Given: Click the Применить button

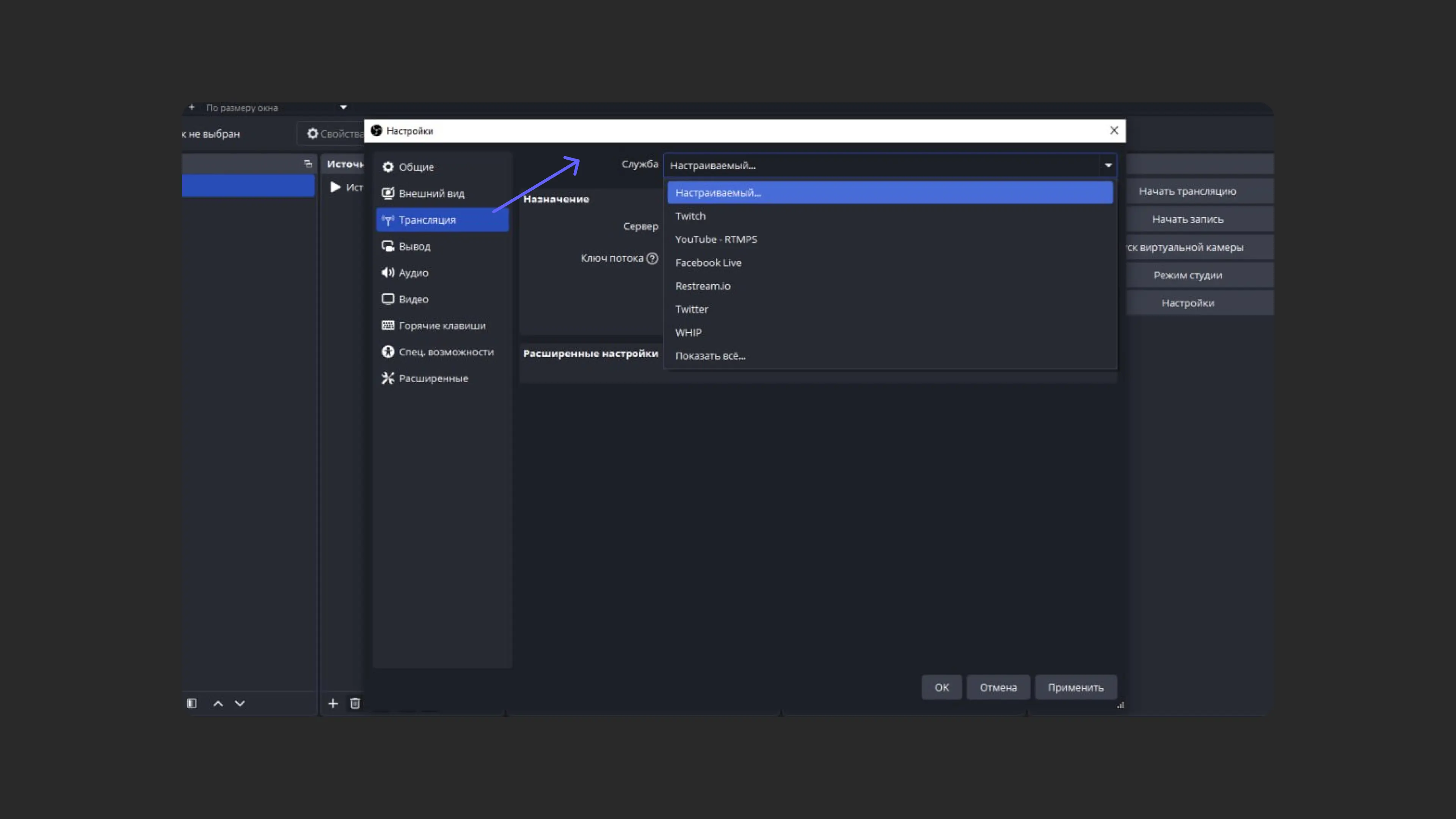Looking at the screenshot, I should [x=1075, y=687].
